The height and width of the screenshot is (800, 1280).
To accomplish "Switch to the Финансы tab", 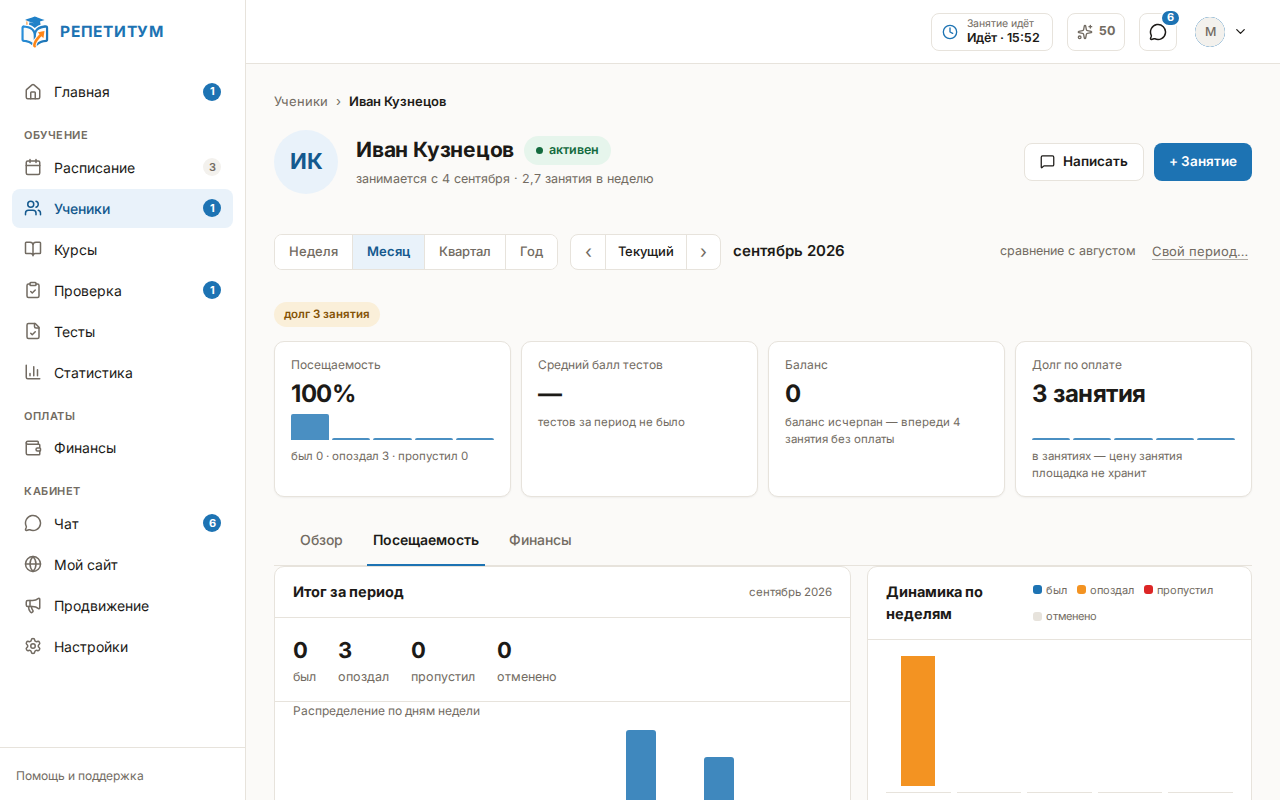I will [540, 540].
